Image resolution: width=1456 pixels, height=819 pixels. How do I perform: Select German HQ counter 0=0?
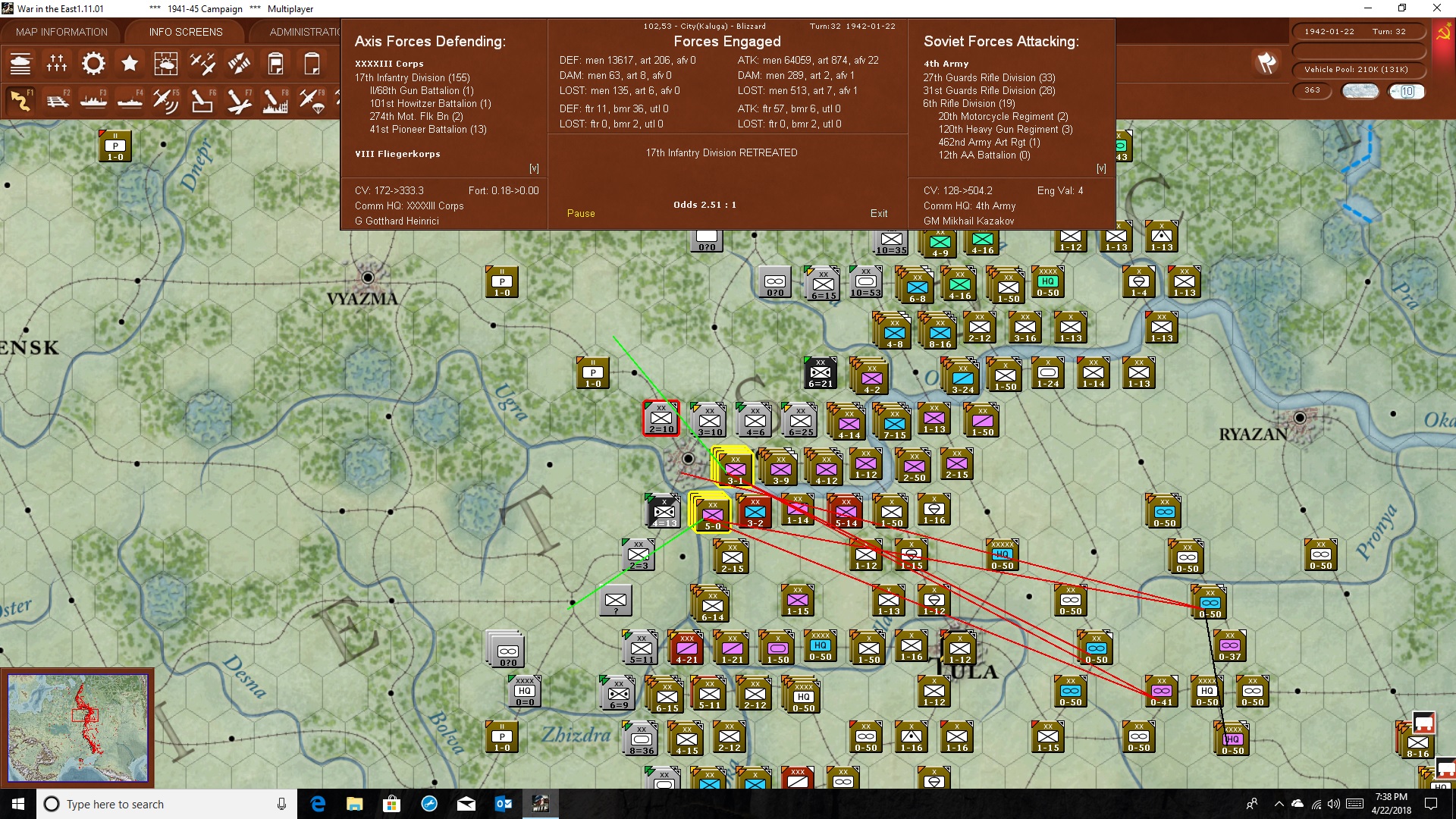pyautogui.click(x=525, y=691)
